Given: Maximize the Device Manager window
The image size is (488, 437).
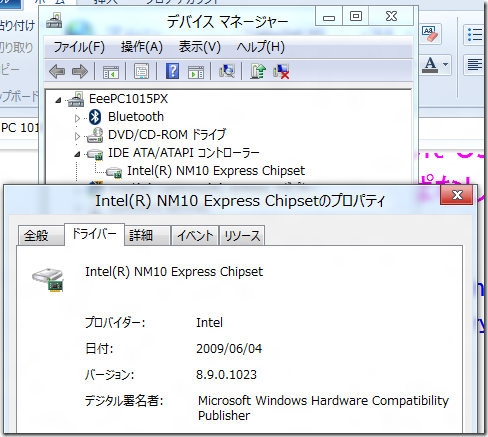Looking at the screenshot, I should coord(356,17).
